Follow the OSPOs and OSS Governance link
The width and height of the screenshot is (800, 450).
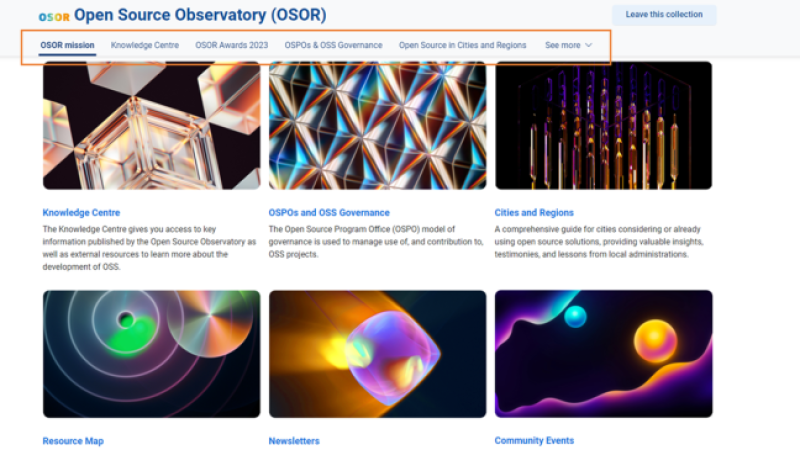coord(329,213)
